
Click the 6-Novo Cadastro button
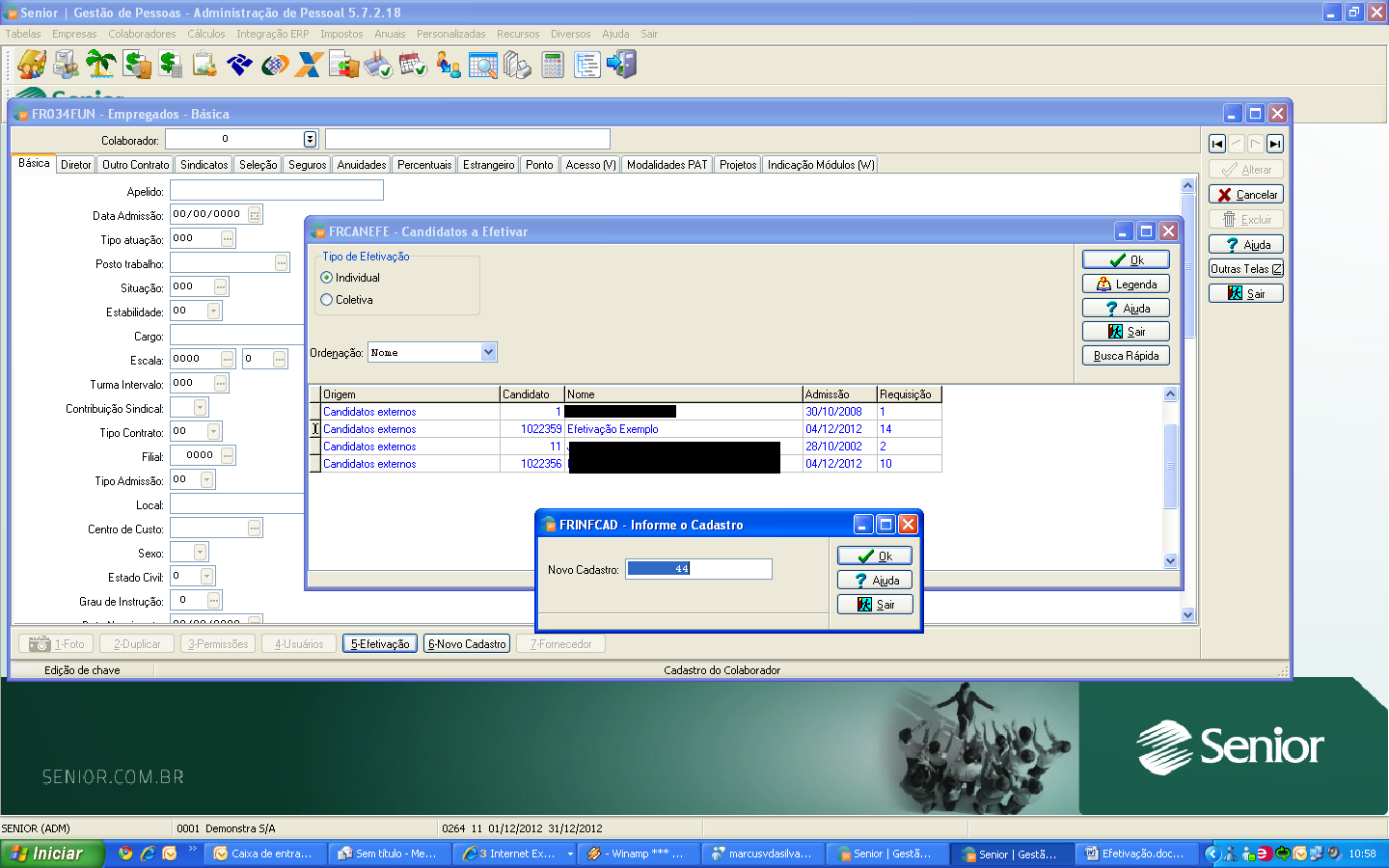(467, 643)
